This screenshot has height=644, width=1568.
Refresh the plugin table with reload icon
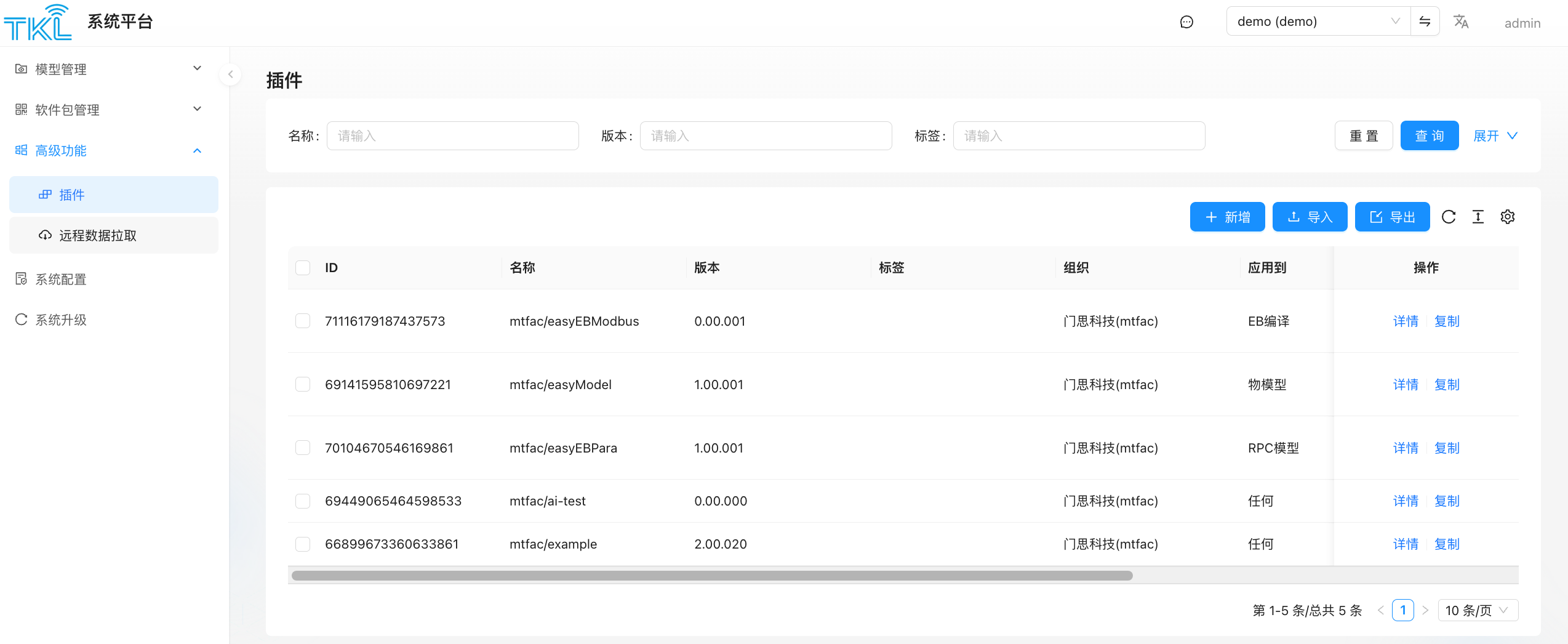point(1449,217)
